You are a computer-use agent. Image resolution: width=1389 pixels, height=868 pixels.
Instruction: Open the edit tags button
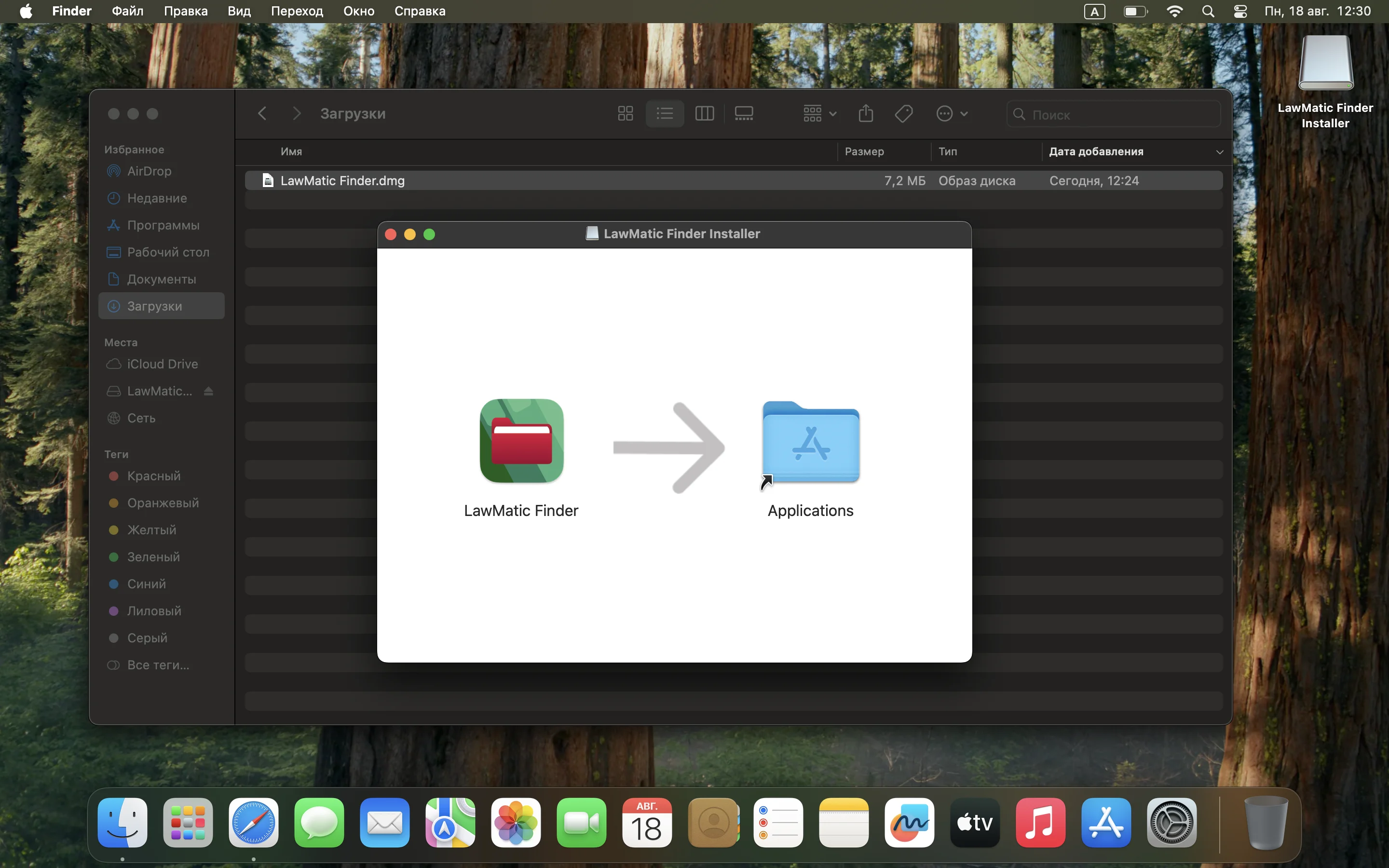coord(903,114)
